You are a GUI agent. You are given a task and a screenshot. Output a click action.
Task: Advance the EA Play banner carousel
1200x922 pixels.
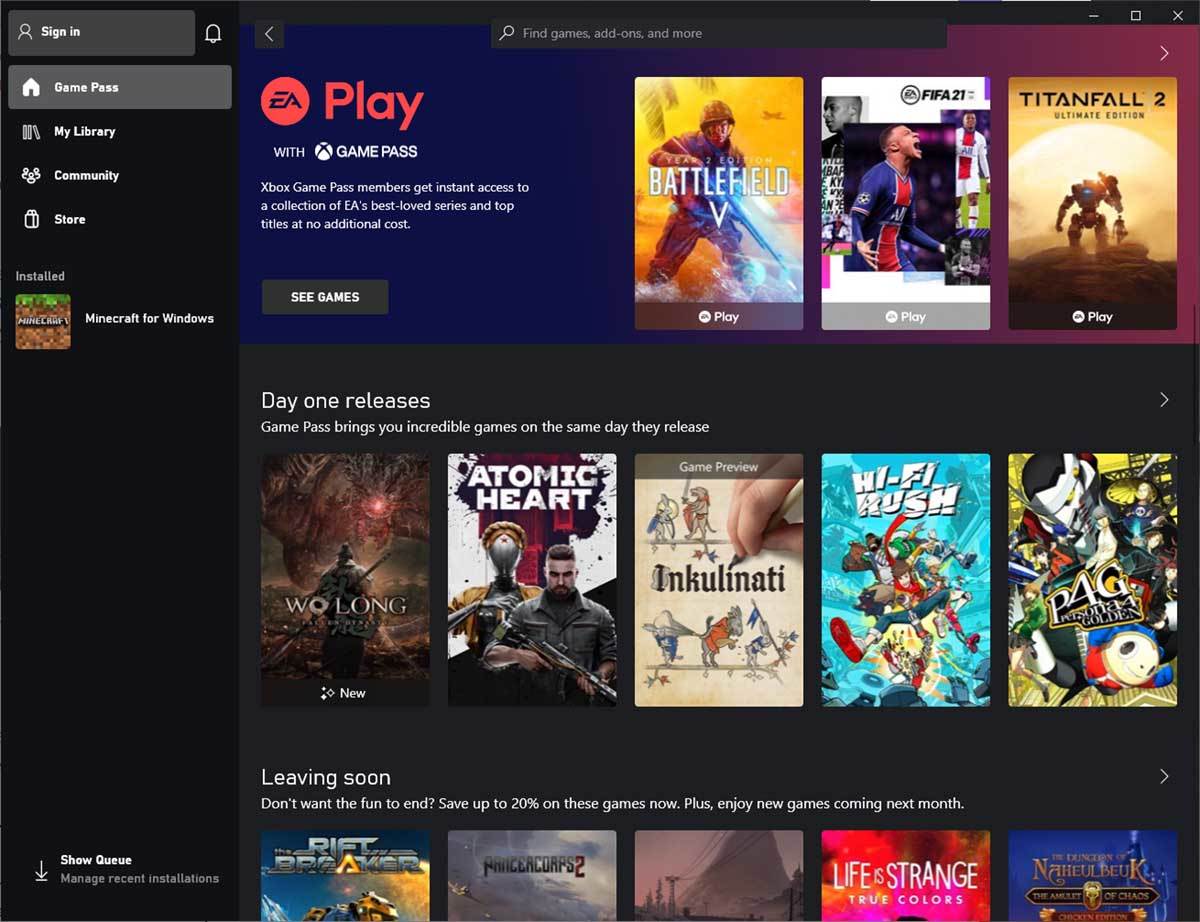pyautogui.click(x=1163, y=53)
